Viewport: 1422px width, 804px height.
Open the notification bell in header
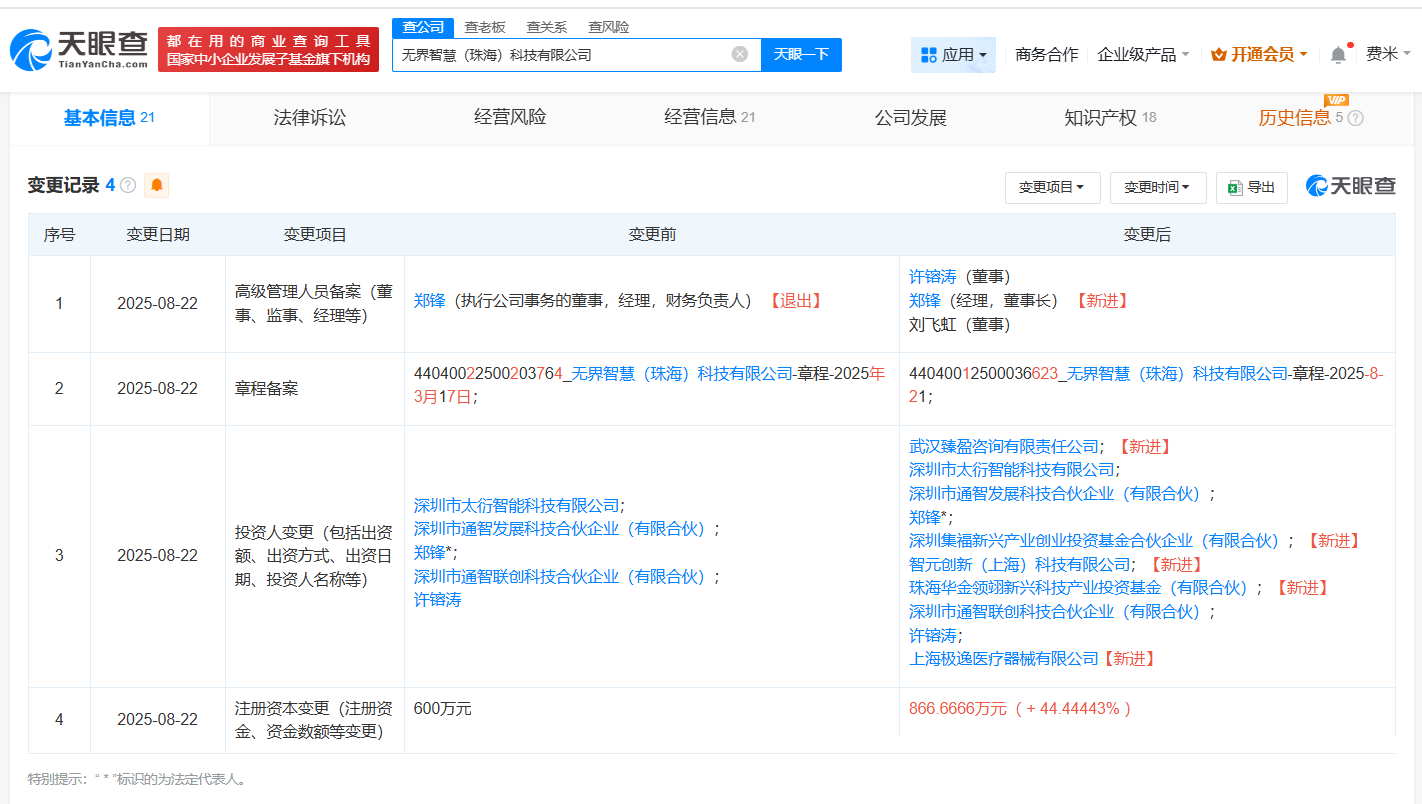(x=1338, y=55)
